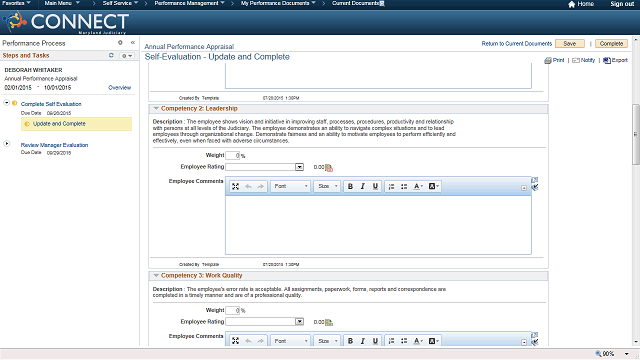Click Weight field for Competency 3
Image resolution: width=640 pixels, height=360 pixels.
(233, 311)
